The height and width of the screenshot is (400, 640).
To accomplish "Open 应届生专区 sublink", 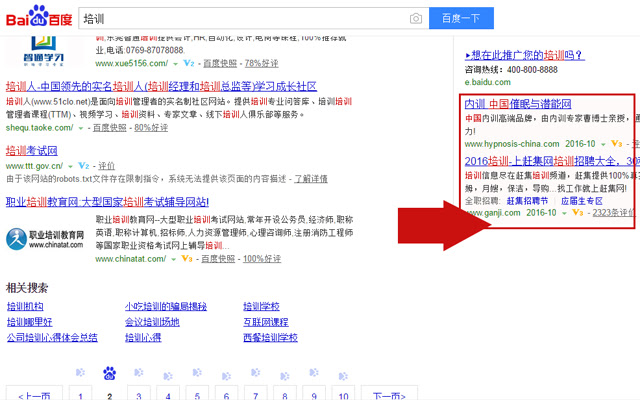I will point(582,201).
